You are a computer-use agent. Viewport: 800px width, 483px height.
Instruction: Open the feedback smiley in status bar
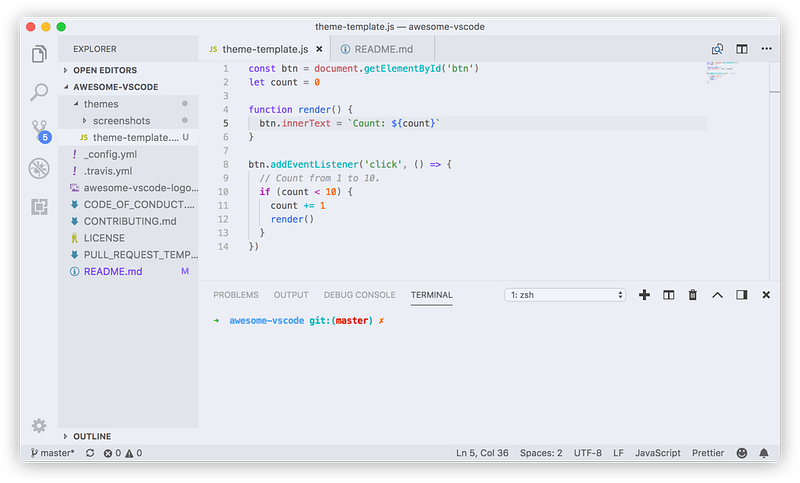click(742, 453)
